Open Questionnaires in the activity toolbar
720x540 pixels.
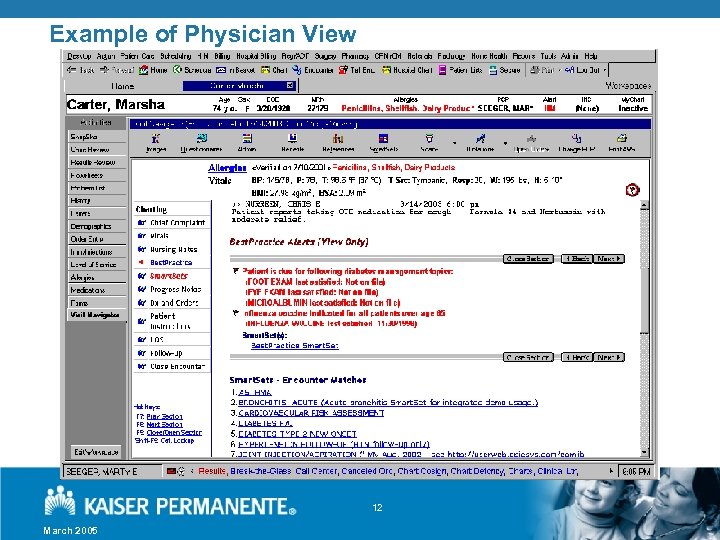tap(201, 139)
